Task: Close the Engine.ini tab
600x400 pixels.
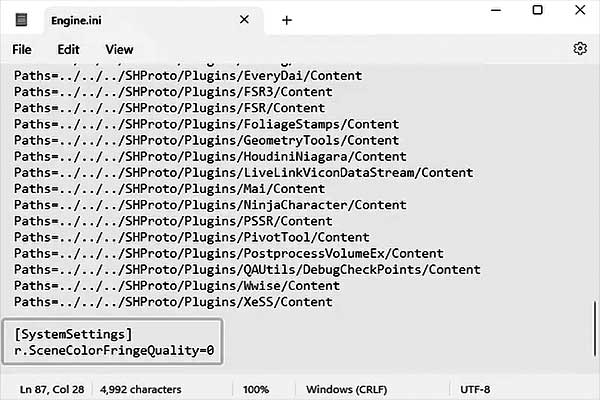Action: [x=244, y=19]
